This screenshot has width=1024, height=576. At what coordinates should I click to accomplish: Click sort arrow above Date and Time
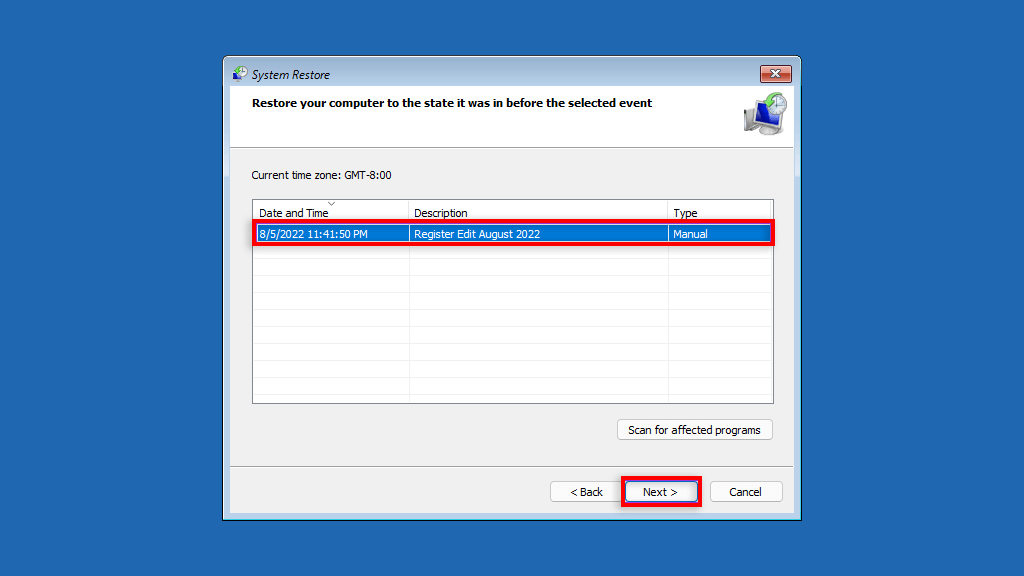[331, 203]
